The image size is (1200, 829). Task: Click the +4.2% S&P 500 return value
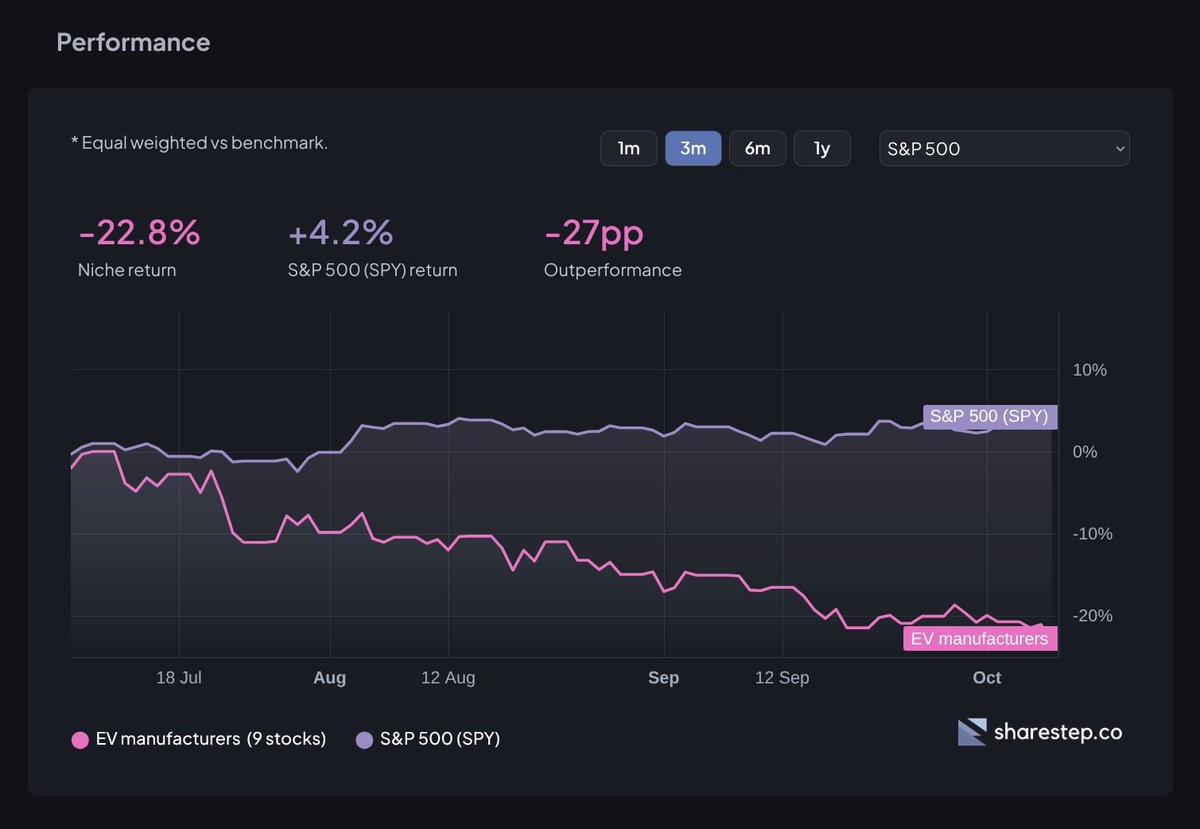pyautogui.click(x=340, y=233)
